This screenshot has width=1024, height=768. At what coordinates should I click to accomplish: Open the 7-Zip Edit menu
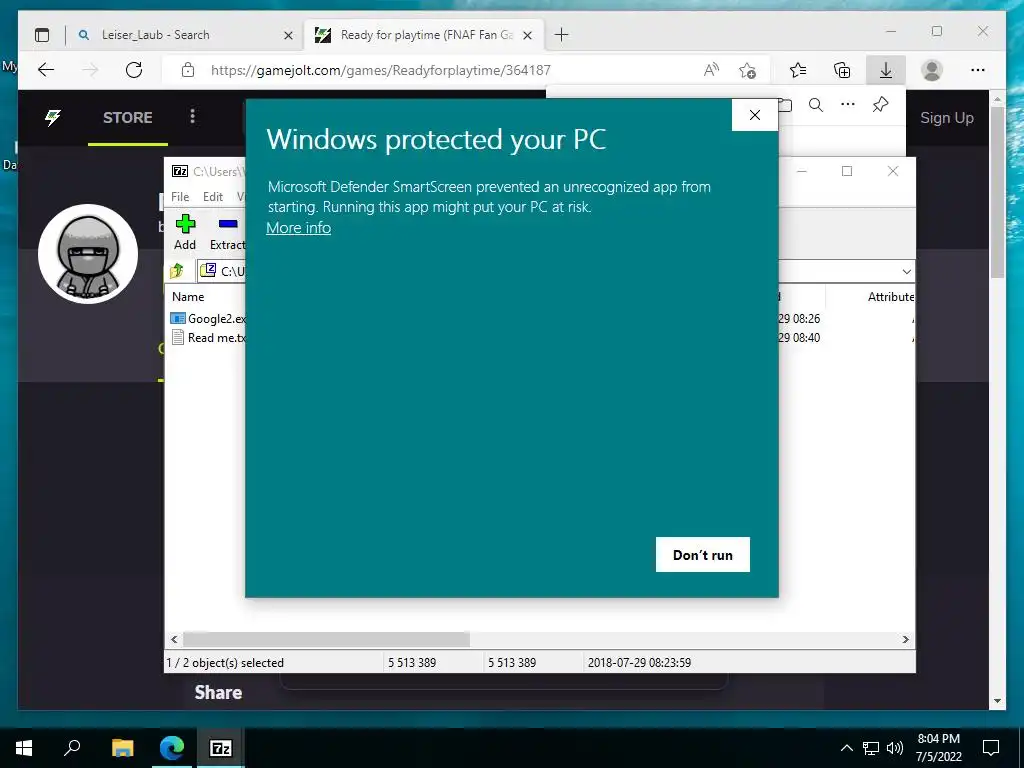click(213, 197)
